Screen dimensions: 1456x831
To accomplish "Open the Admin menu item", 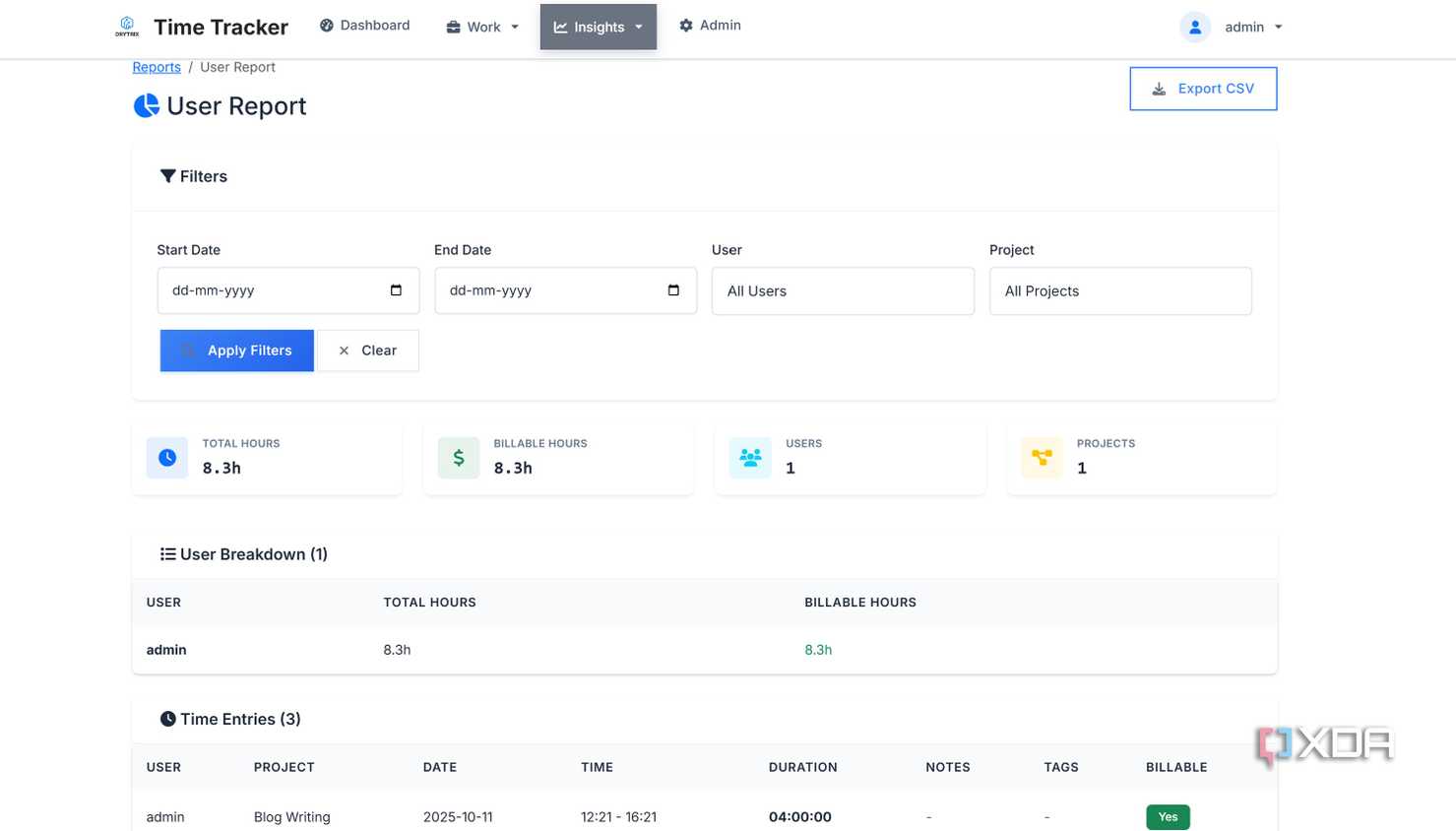I will point(710,26).
